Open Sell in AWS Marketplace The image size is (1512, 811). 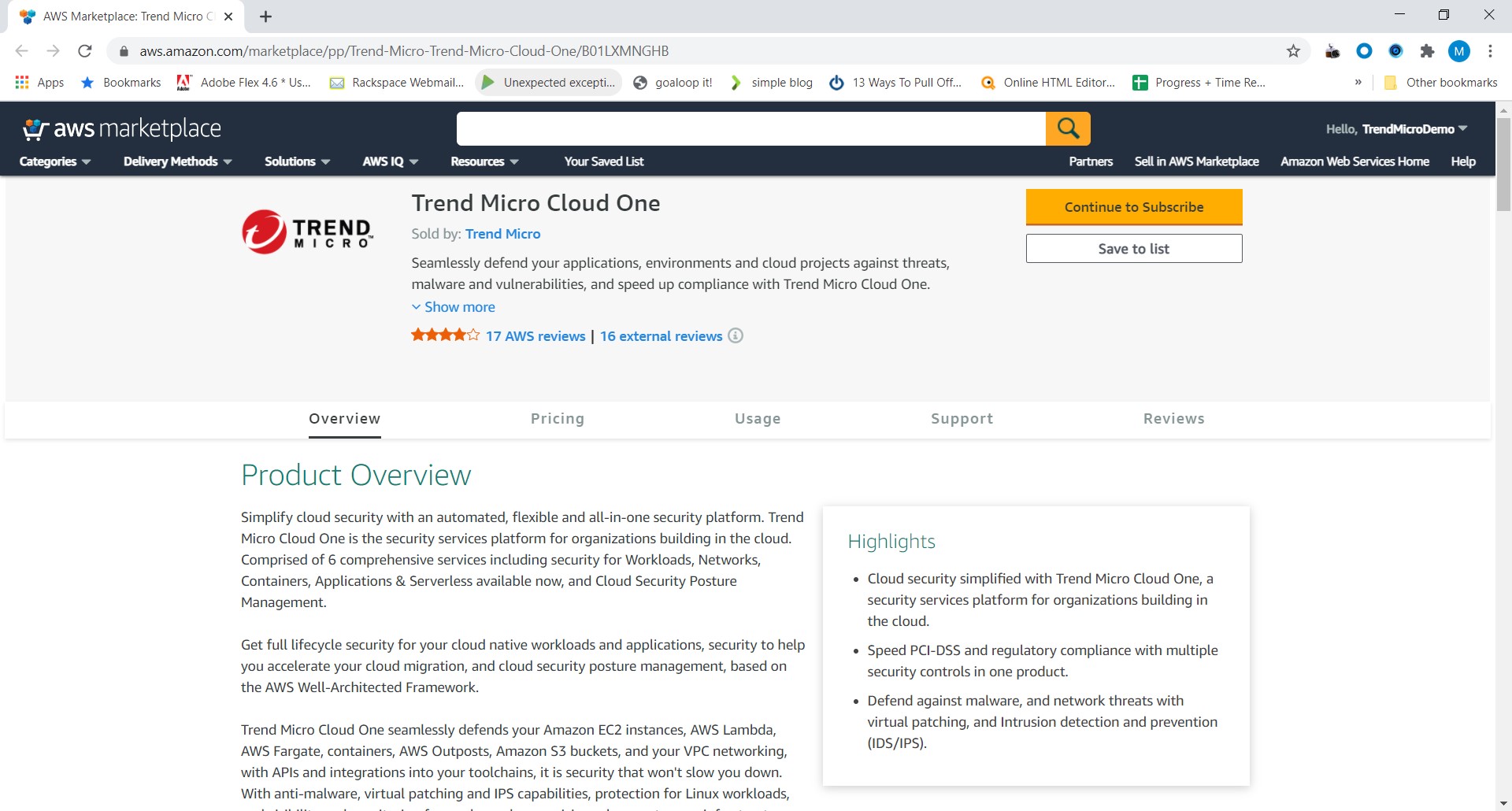coord(1196,161)
